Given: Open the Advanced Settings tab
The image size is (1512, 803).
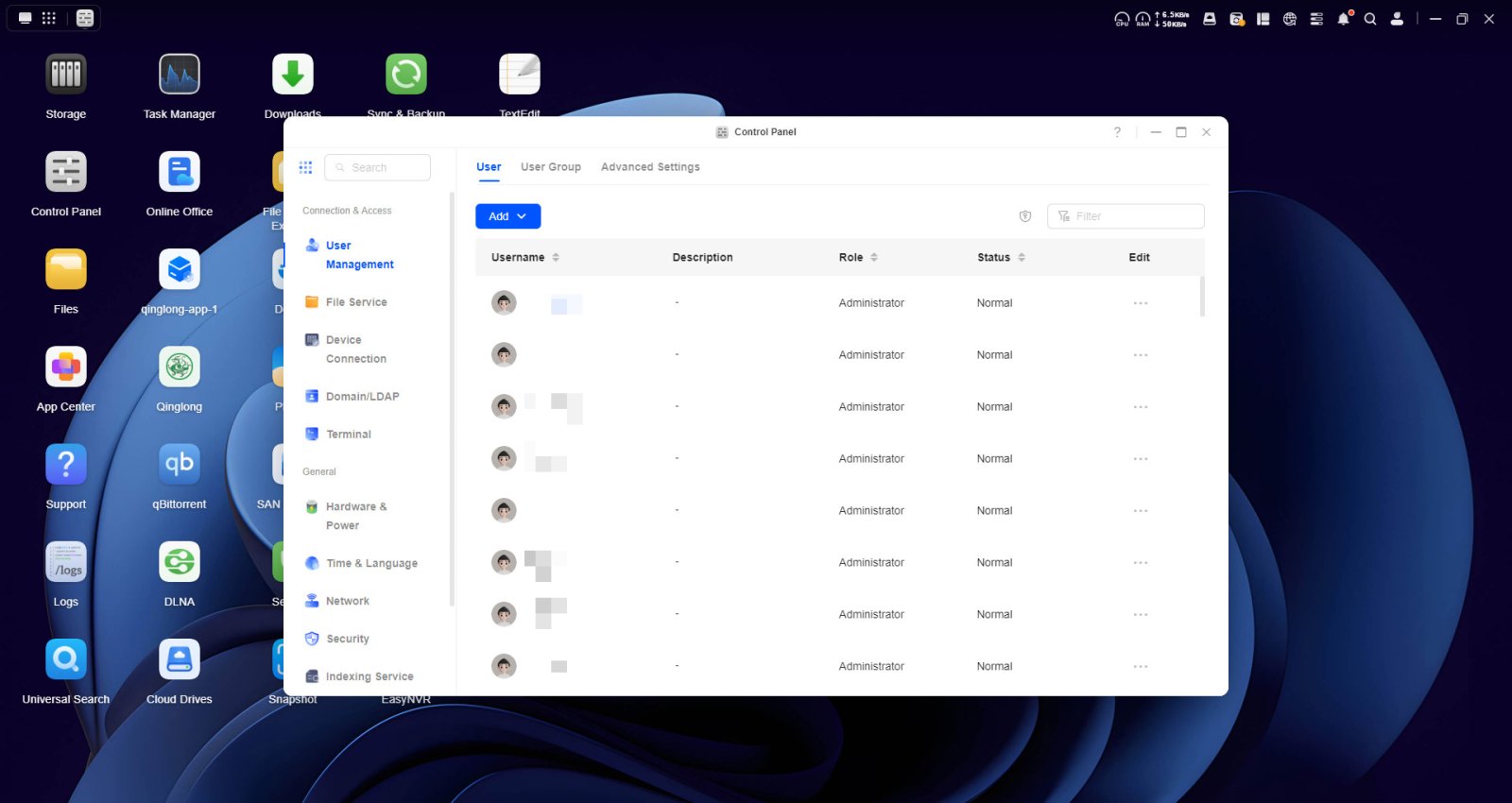Looking at the screenshot, I should 650,167.
